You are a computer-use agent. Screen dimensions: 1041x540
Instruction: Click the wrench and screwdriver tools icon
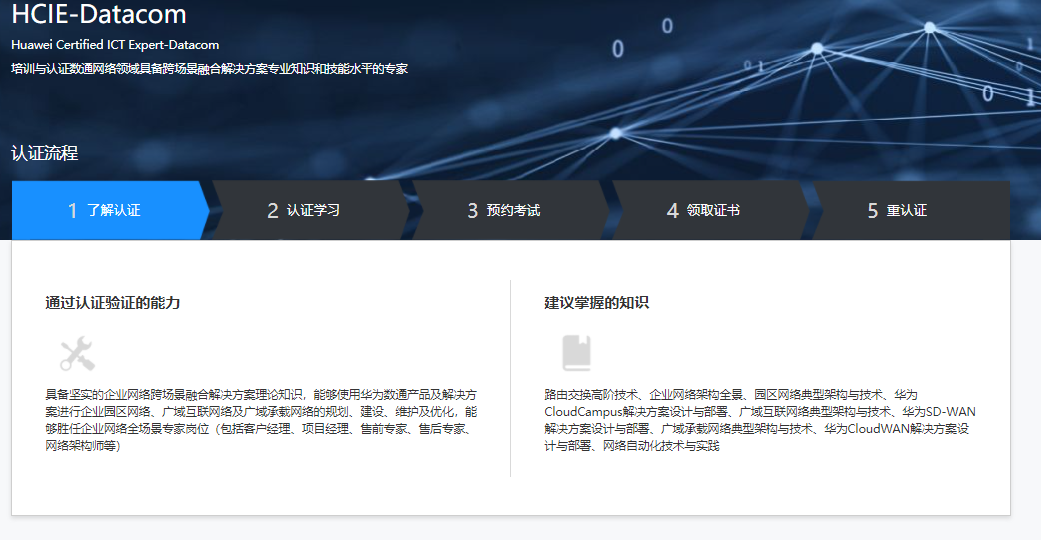click(78, 353)
